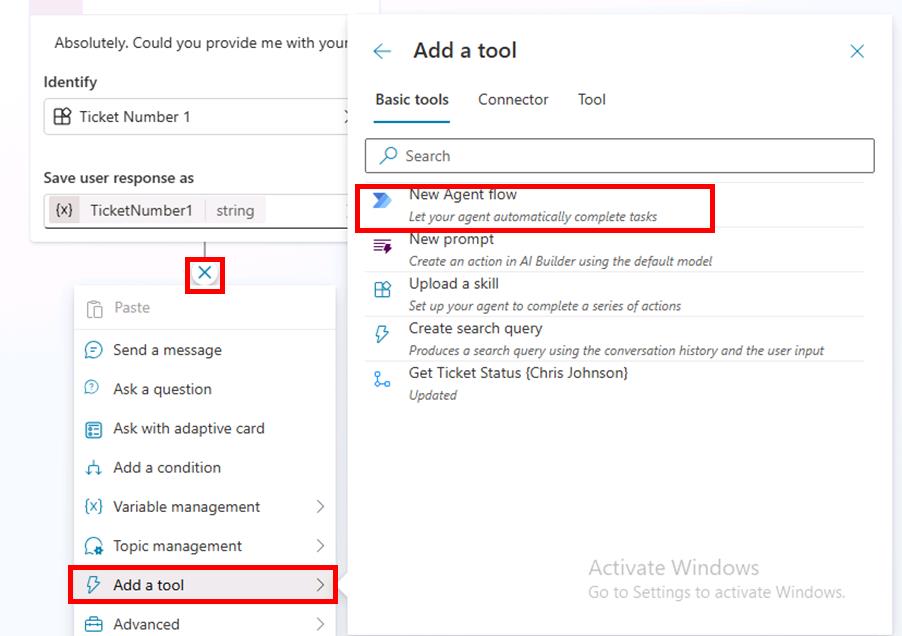
Task: Choose Ask a question from the menu
Action: 162,389
